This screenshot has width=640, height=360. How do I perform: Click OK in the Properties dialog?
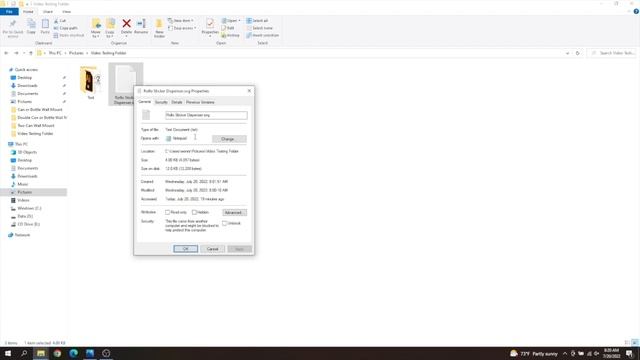[x=185, y=249]
